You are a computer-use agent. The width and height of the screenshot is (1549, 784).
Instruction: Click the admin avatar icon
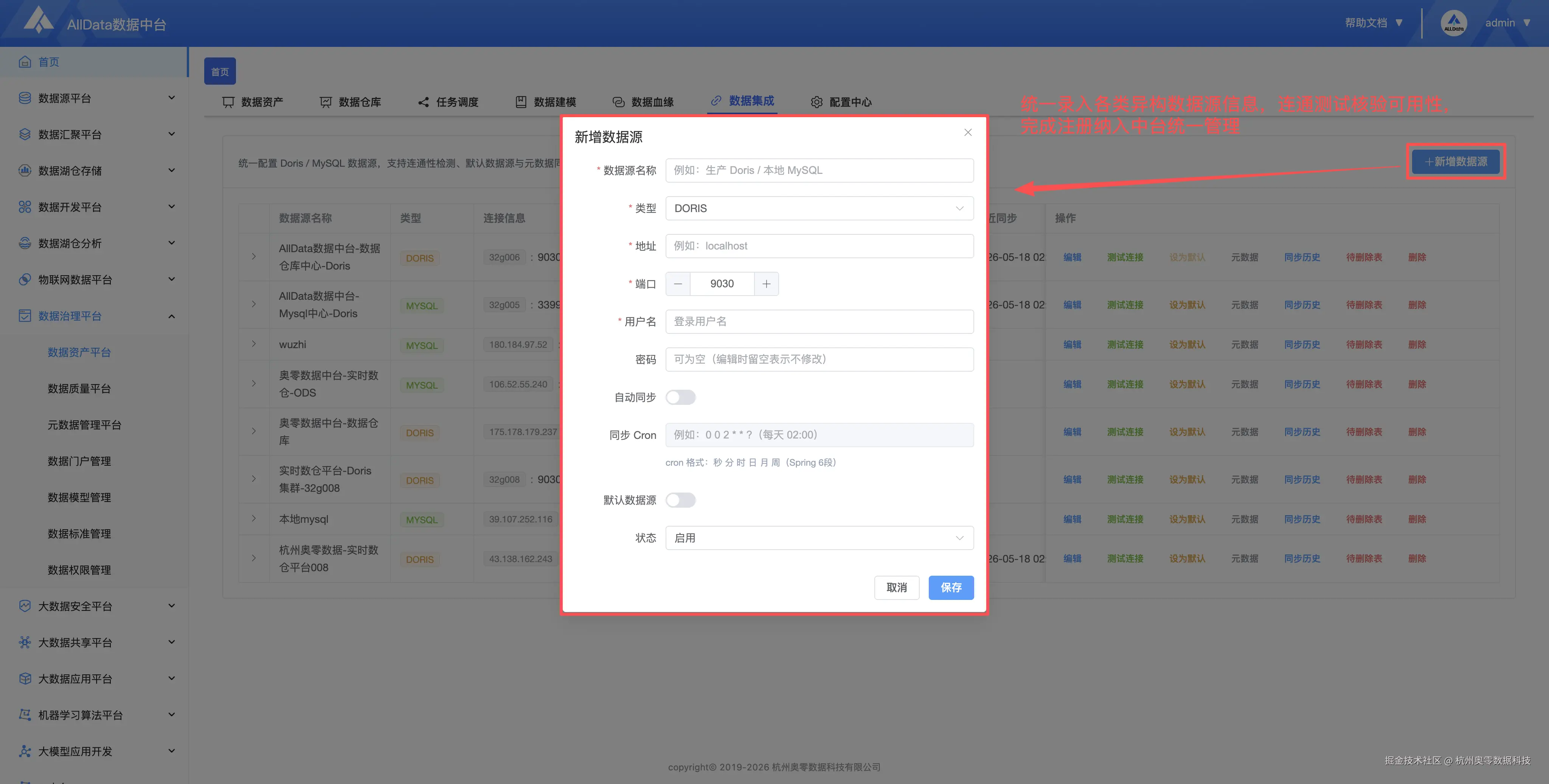[1453, 23]
